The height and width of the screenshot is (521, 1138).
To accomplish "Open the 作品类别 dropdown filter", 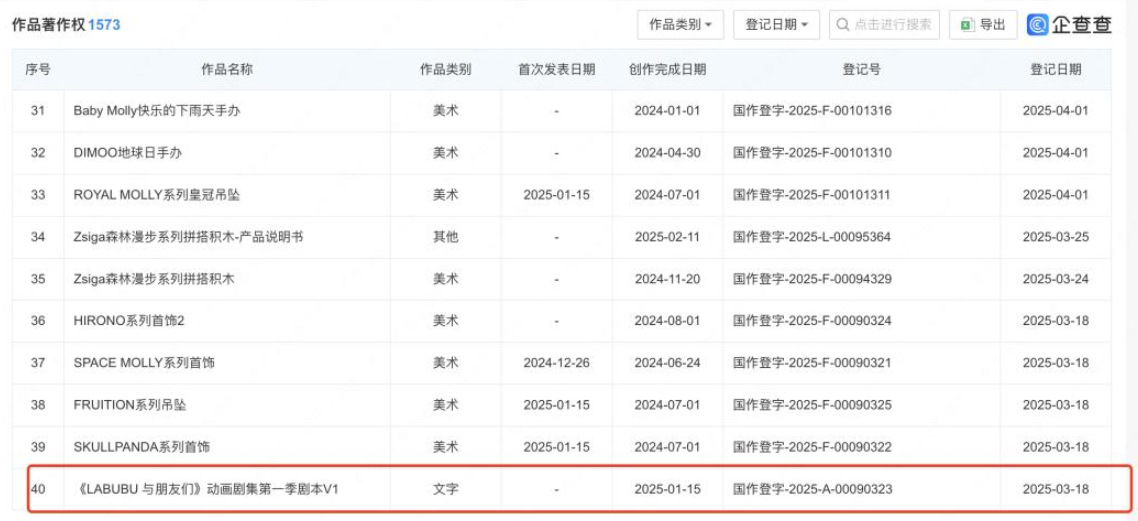I will (x=681, y=25).
